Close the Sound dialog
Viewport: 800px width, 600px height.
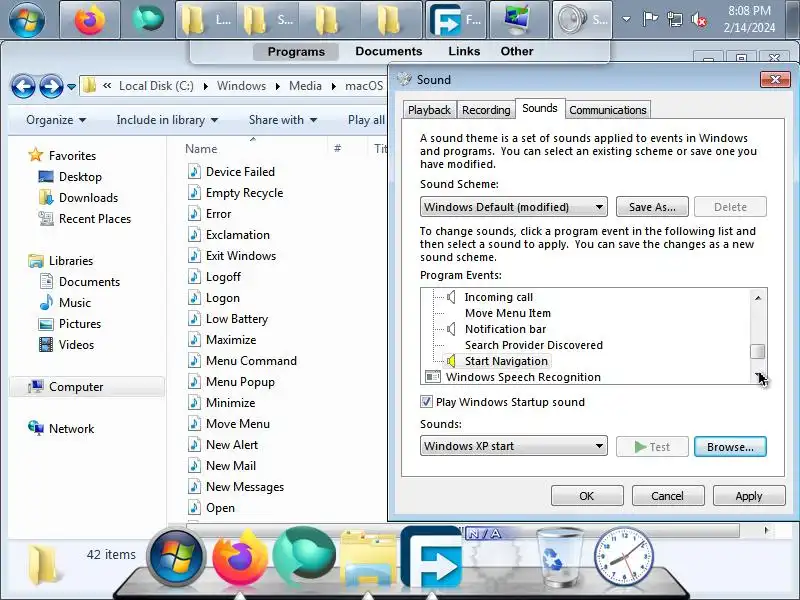[775, 80]
